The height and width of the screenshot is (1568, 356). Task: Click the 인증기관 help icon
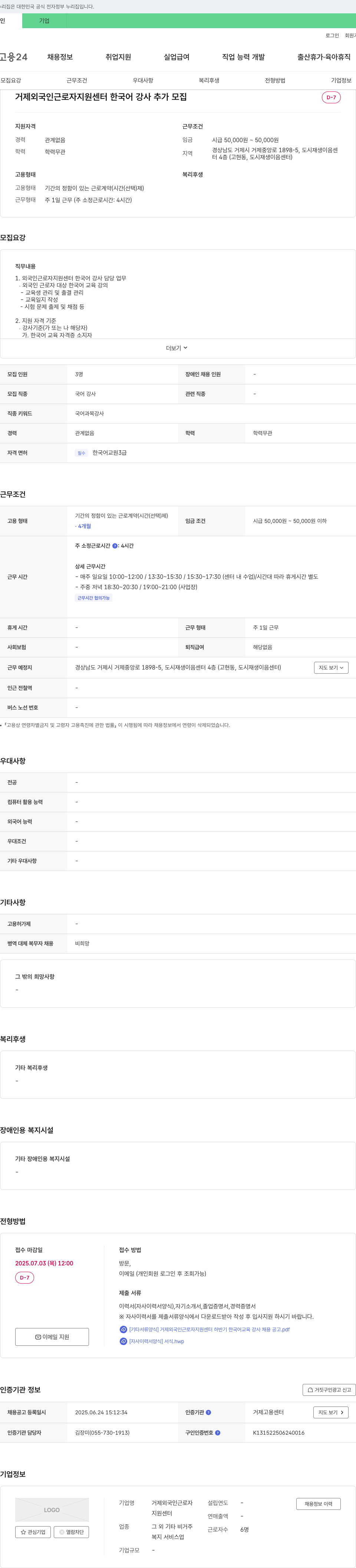coord(208,1412)
